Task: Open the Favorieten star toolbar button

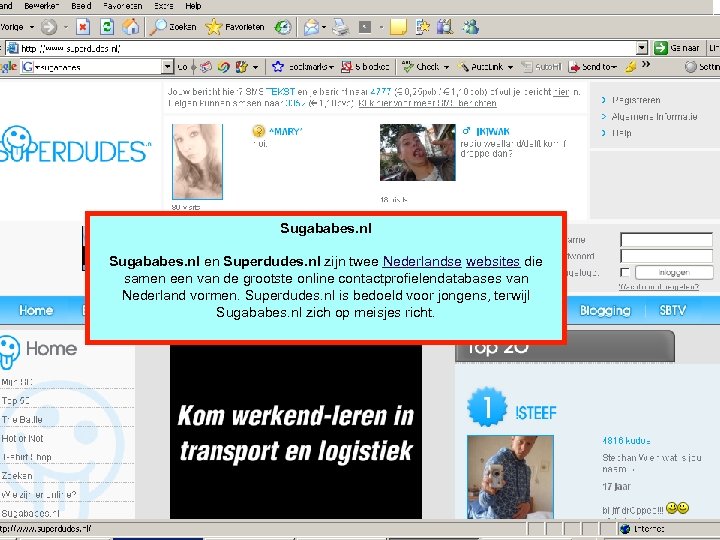Action: click(235, 27)
